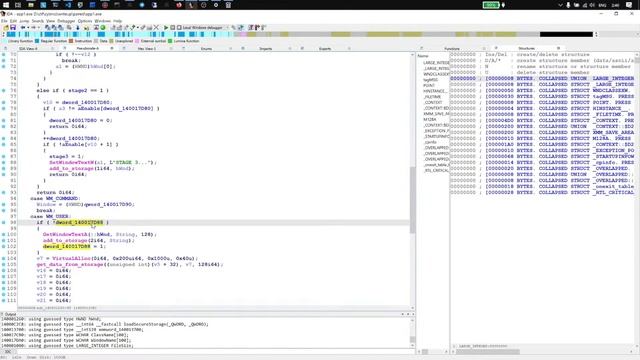
Task: Toggle breakpoint dot on line 100
Action: (x=4, y=234)
